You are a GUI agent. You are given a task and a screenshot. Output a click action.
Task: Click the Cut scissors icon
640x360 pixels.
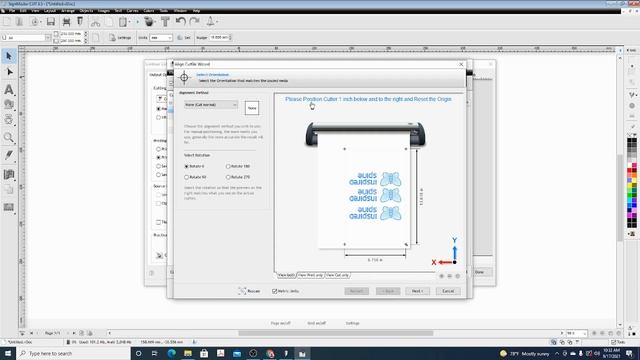tap(95, 22)
